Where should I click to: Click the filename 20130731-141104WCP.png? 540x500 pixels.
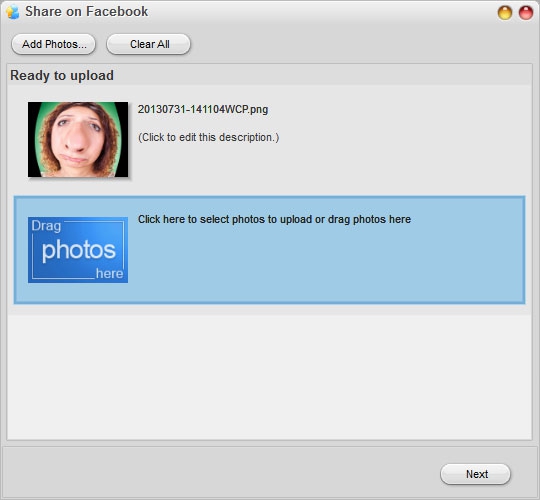(203, 110)
